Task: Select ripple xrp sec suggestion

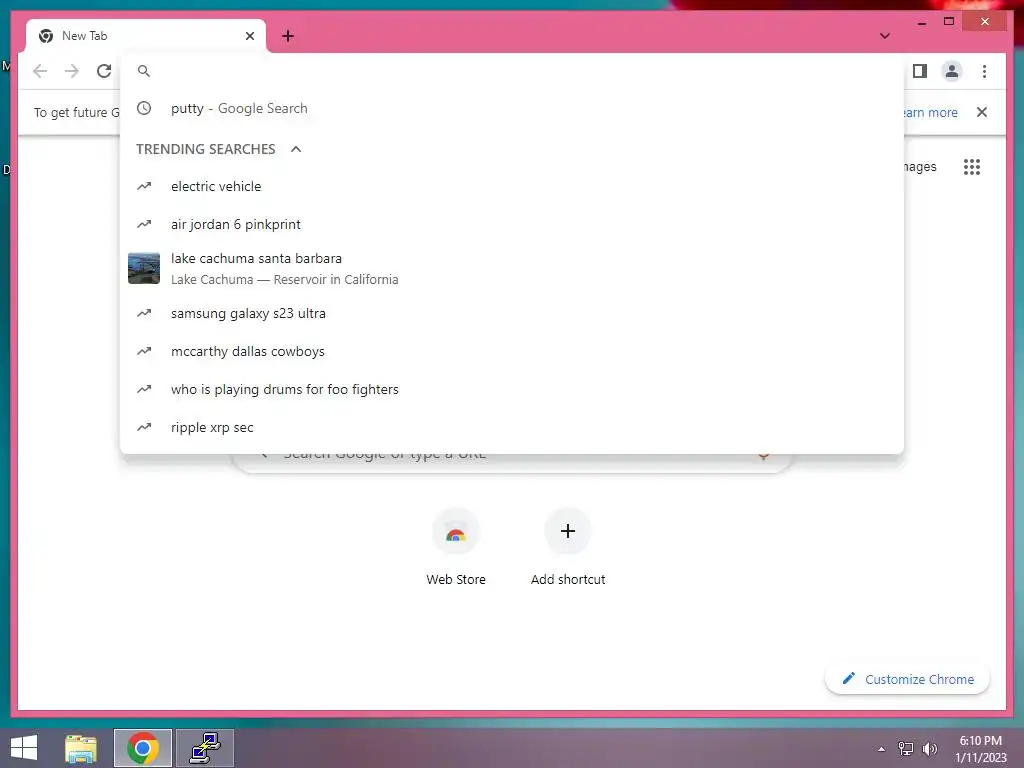Action: point(512,427)
